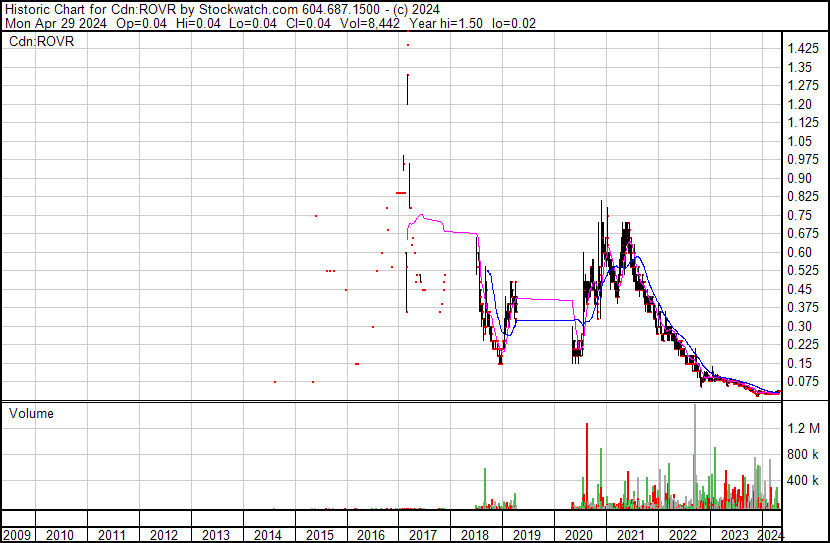The image size is (830, 543).
Task: Click the 0.975 price axis label
Action: (x=803, y=160)
